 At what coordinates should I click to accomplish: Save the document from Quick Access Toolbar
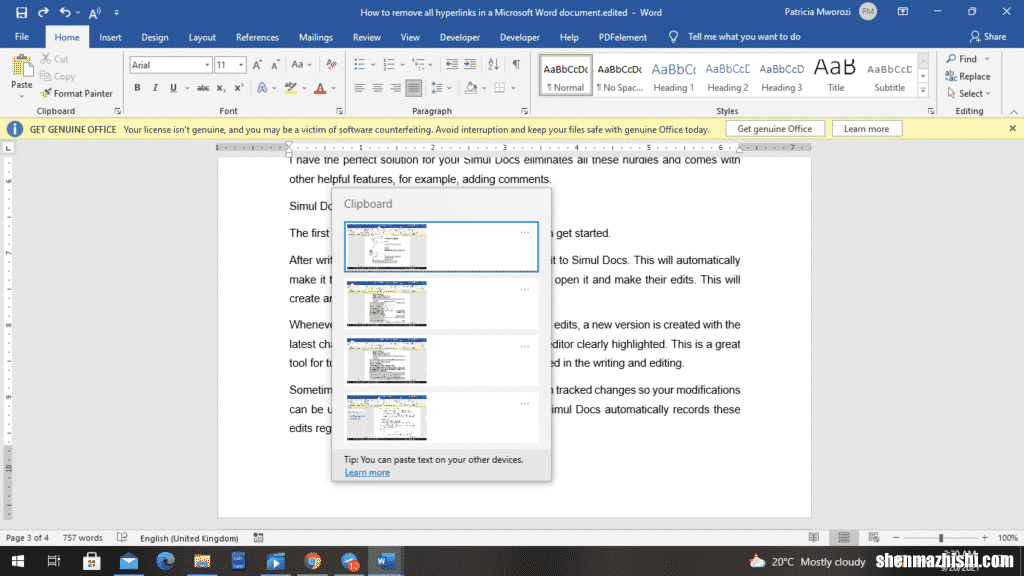(21, 12)
